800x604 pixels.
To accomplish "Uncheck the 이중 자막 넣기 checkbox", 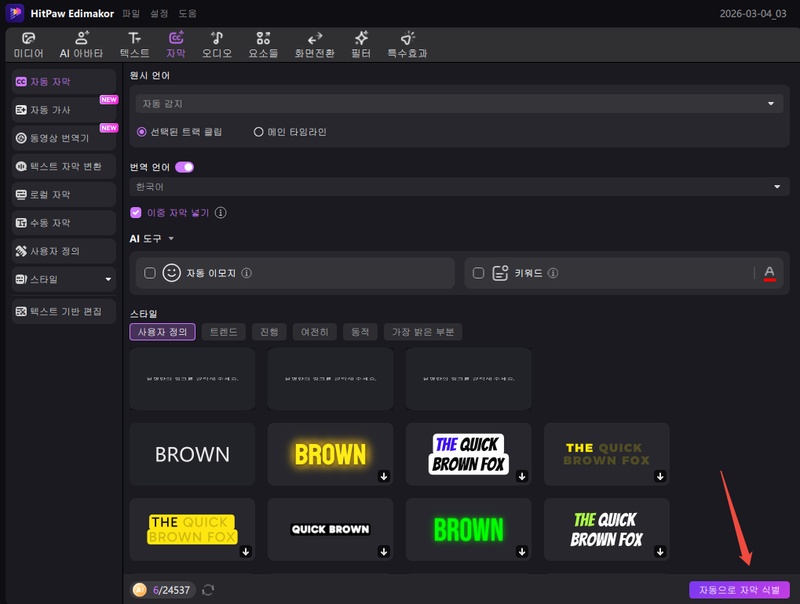I will [136, 213].
